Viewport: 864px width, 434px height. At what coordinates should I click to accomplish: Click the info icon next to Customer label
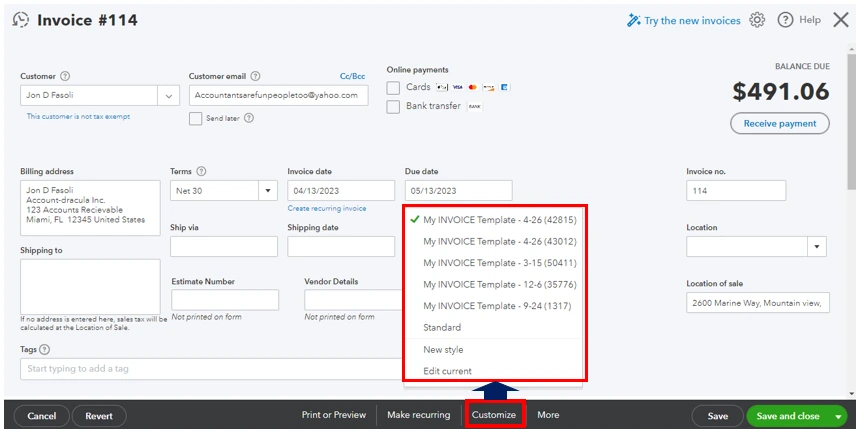[65, 76]
